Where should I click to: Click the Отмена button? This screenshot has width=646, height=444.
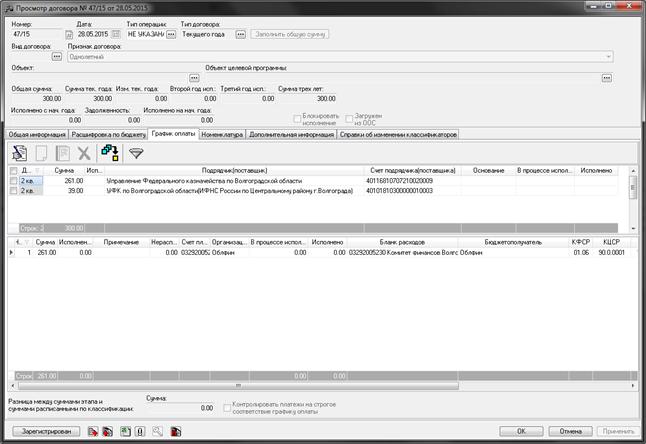coord(570,431)
